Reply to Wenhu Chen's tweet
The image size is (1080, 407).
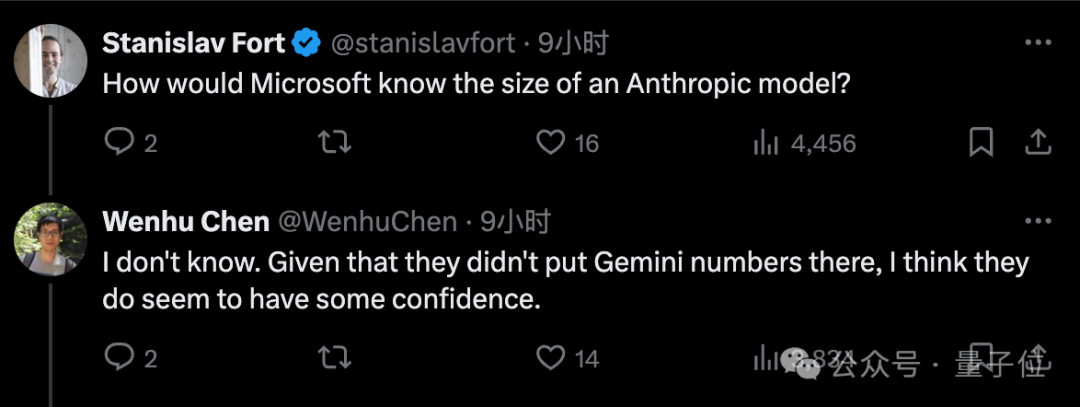[x=120, y=357]
